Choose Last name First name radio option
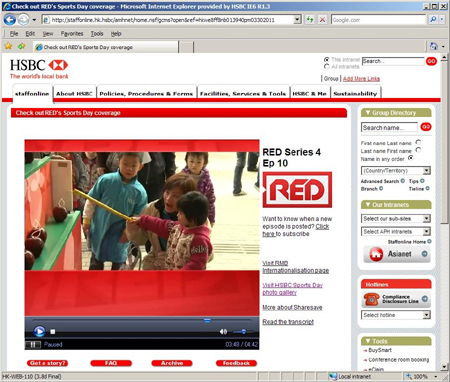 [x=418, y=150]
